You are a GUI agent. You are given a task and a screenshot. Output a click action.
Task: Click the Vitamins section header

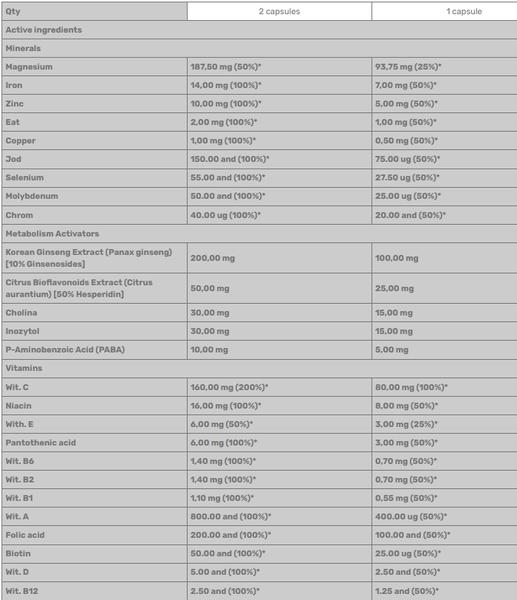click(259, 368)
